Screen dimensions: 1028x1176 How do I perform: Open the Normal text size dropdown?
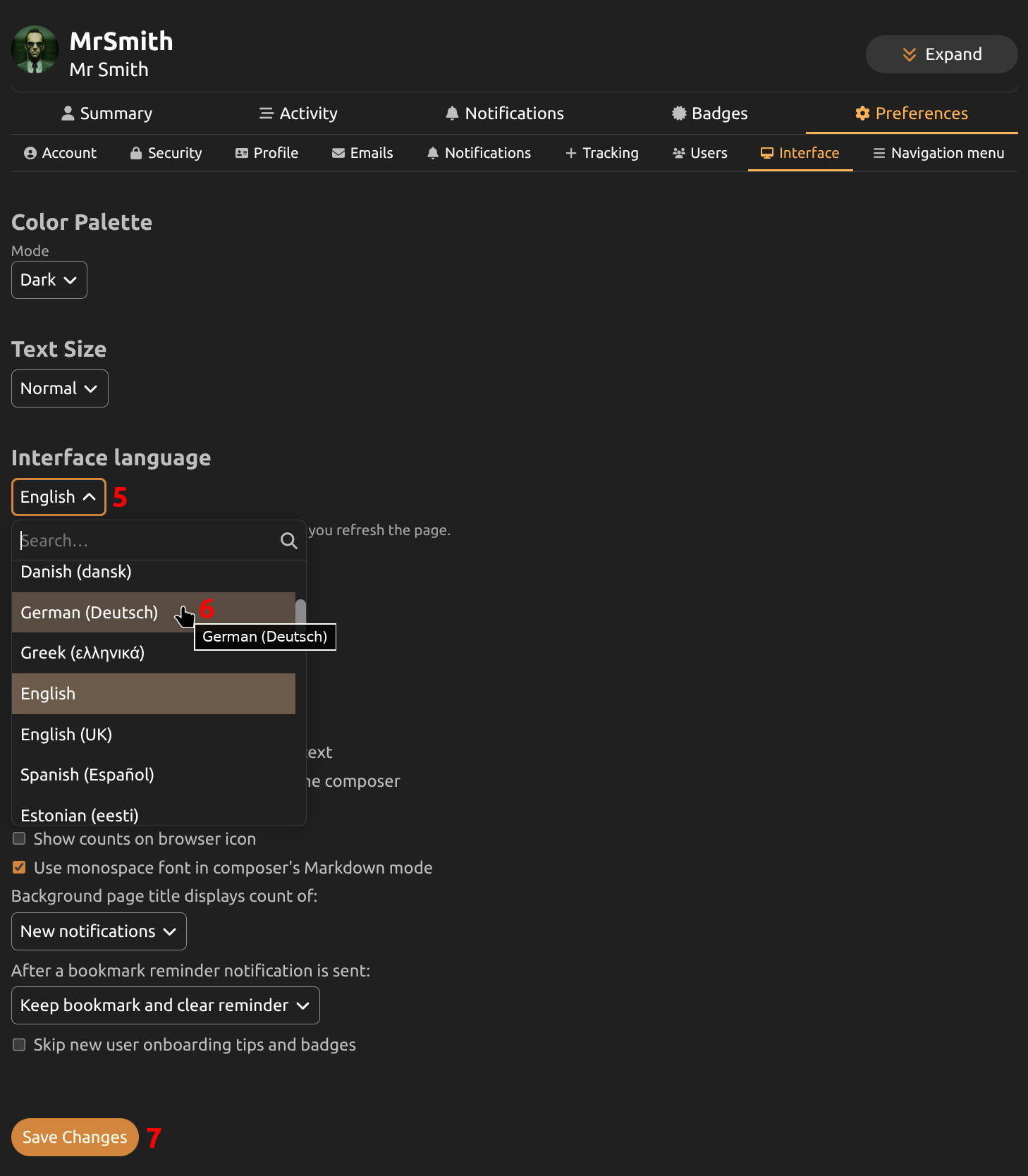59,388
